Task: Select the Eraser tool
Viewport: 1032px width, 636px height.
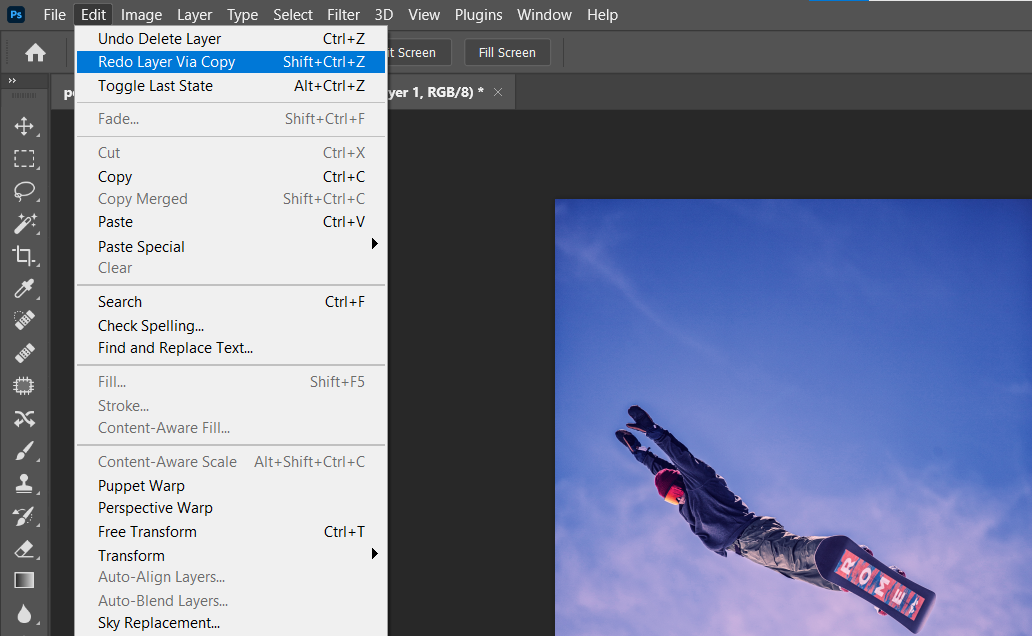Action: [x=25, y=548]
